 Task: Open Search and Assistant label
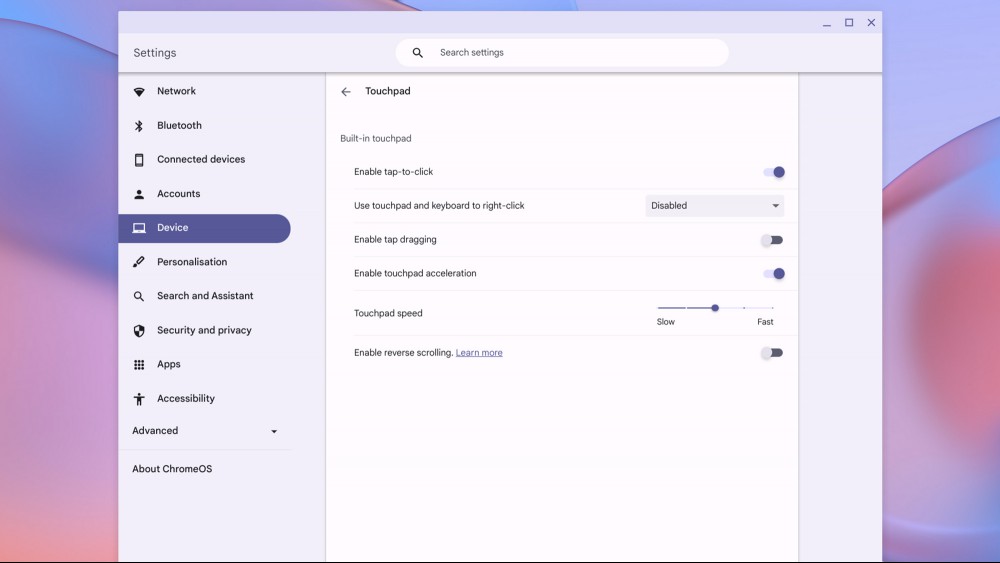[x=205, y=296]
